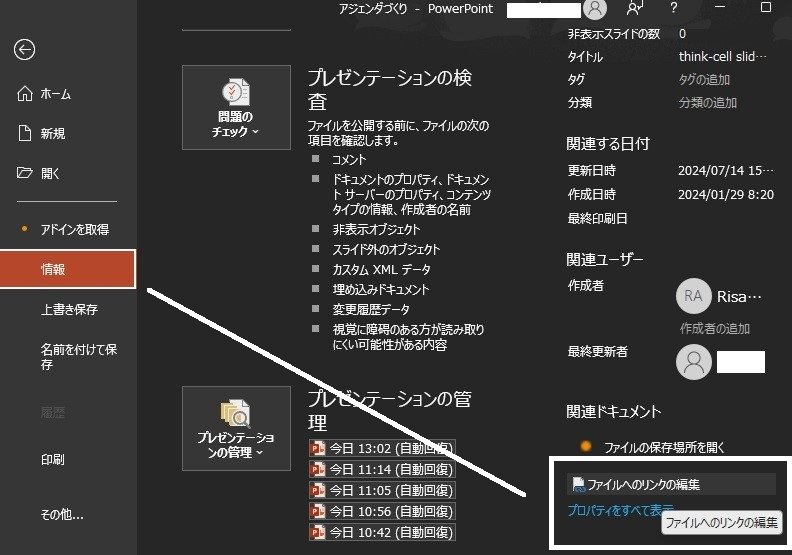This screenshot has height=555, width=792.
Task: Click the コメント list item
Action: pos(349,160)
